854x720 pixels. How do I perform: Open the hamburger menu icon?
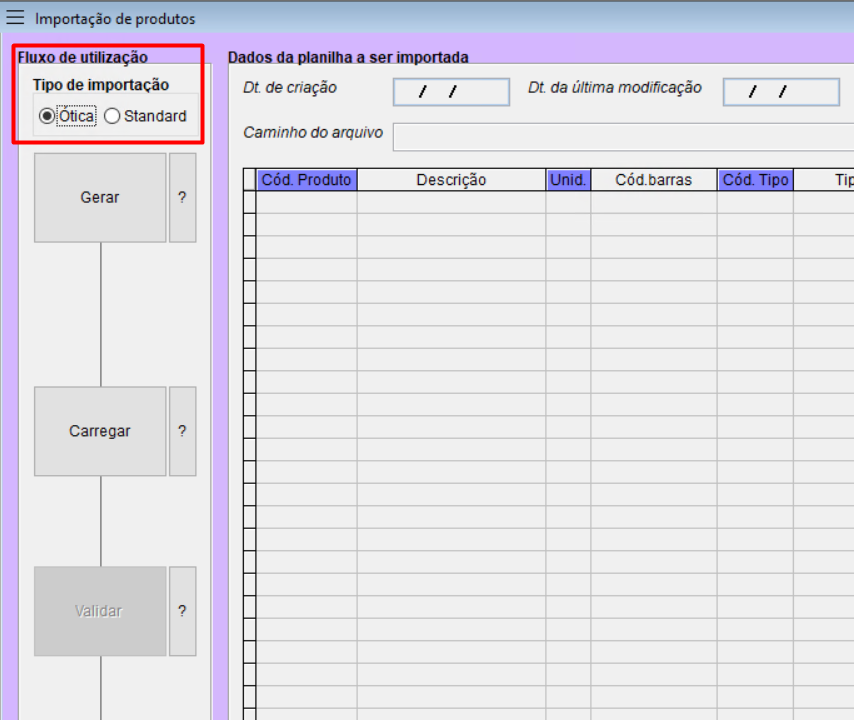tap(16, 18)
